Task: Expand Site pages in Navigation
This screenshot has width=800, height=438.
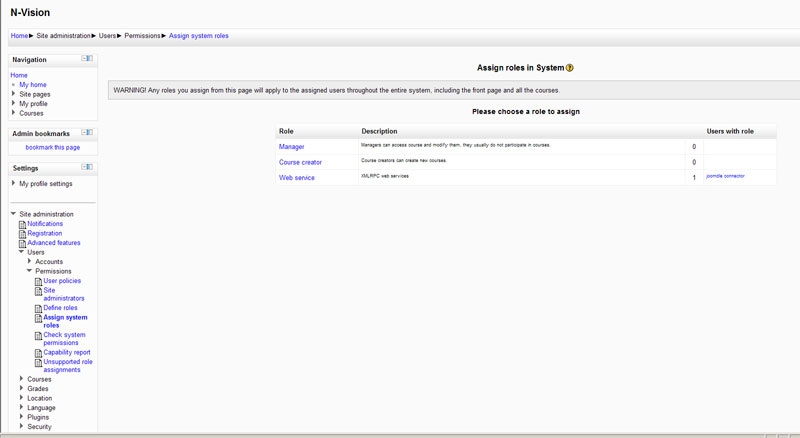Action: pyautogui.click(x=14, y=94)
